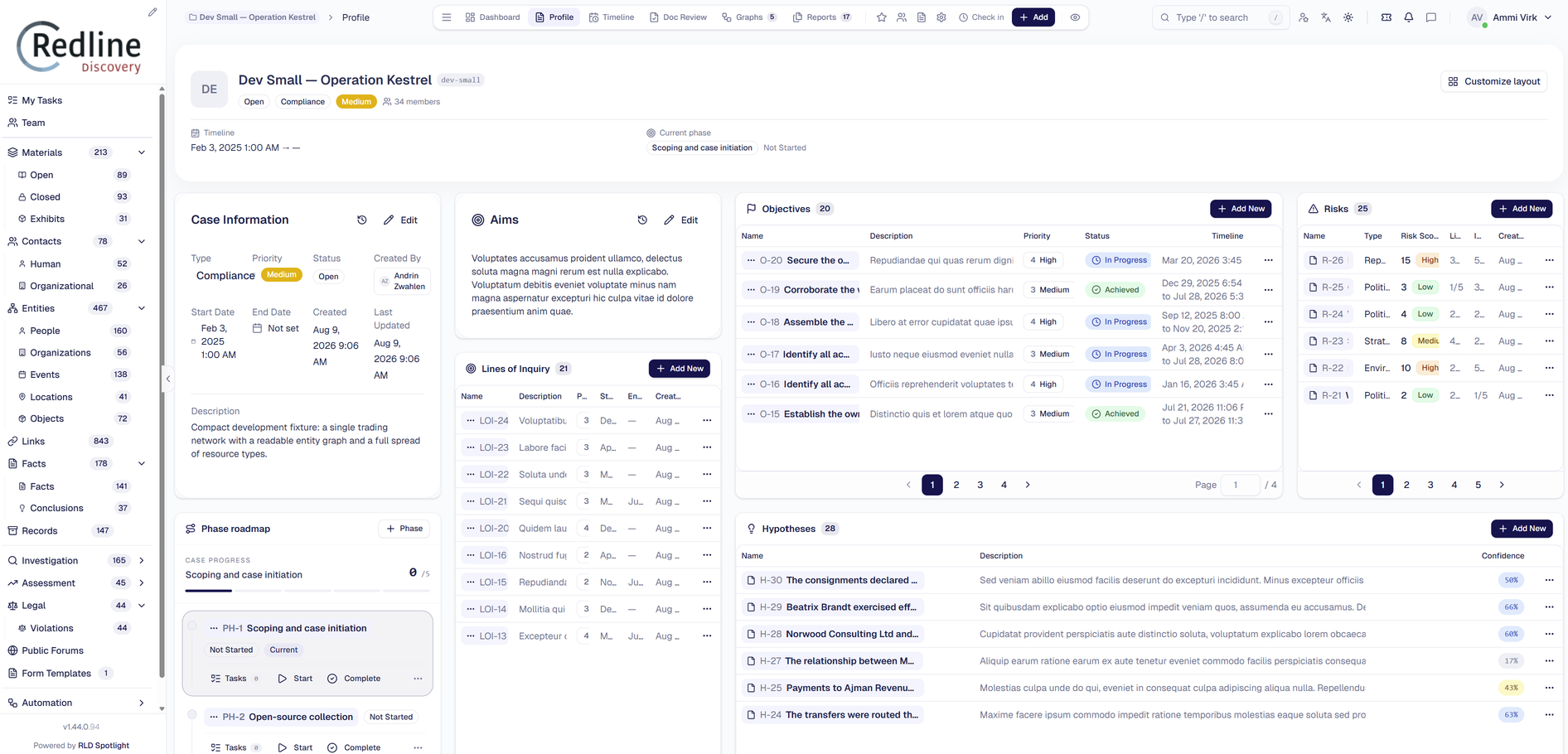Screen dimensions: 1568x754
Task: Expand the Automation sidebar section
Action: [x=142, y=703]
